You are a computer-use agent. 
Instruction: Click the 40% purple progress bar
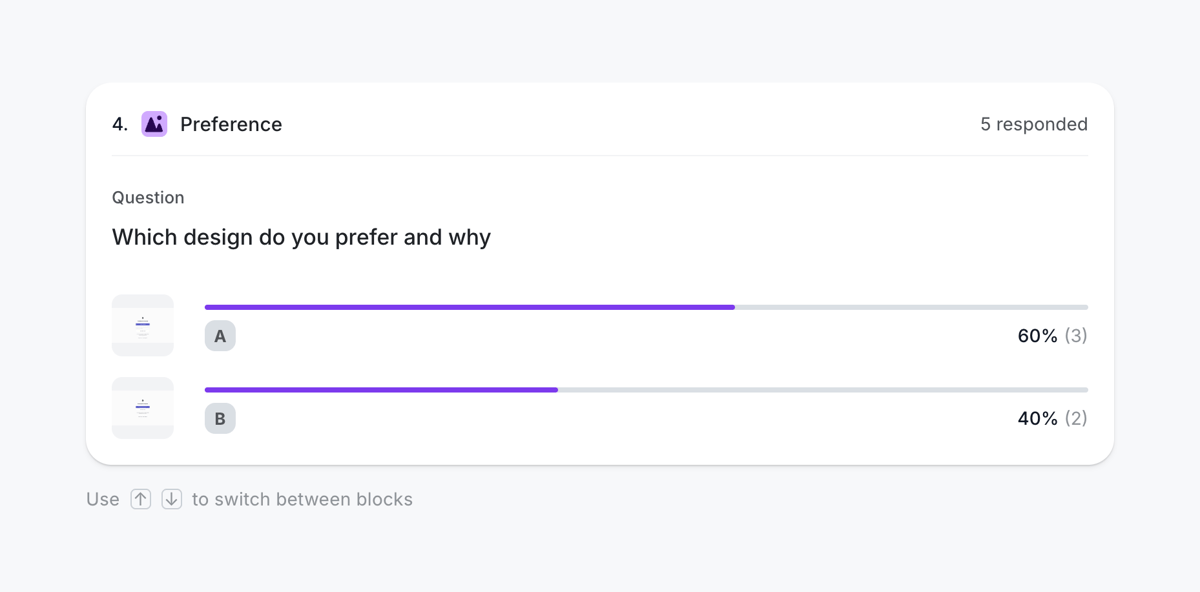click(380, 389)
